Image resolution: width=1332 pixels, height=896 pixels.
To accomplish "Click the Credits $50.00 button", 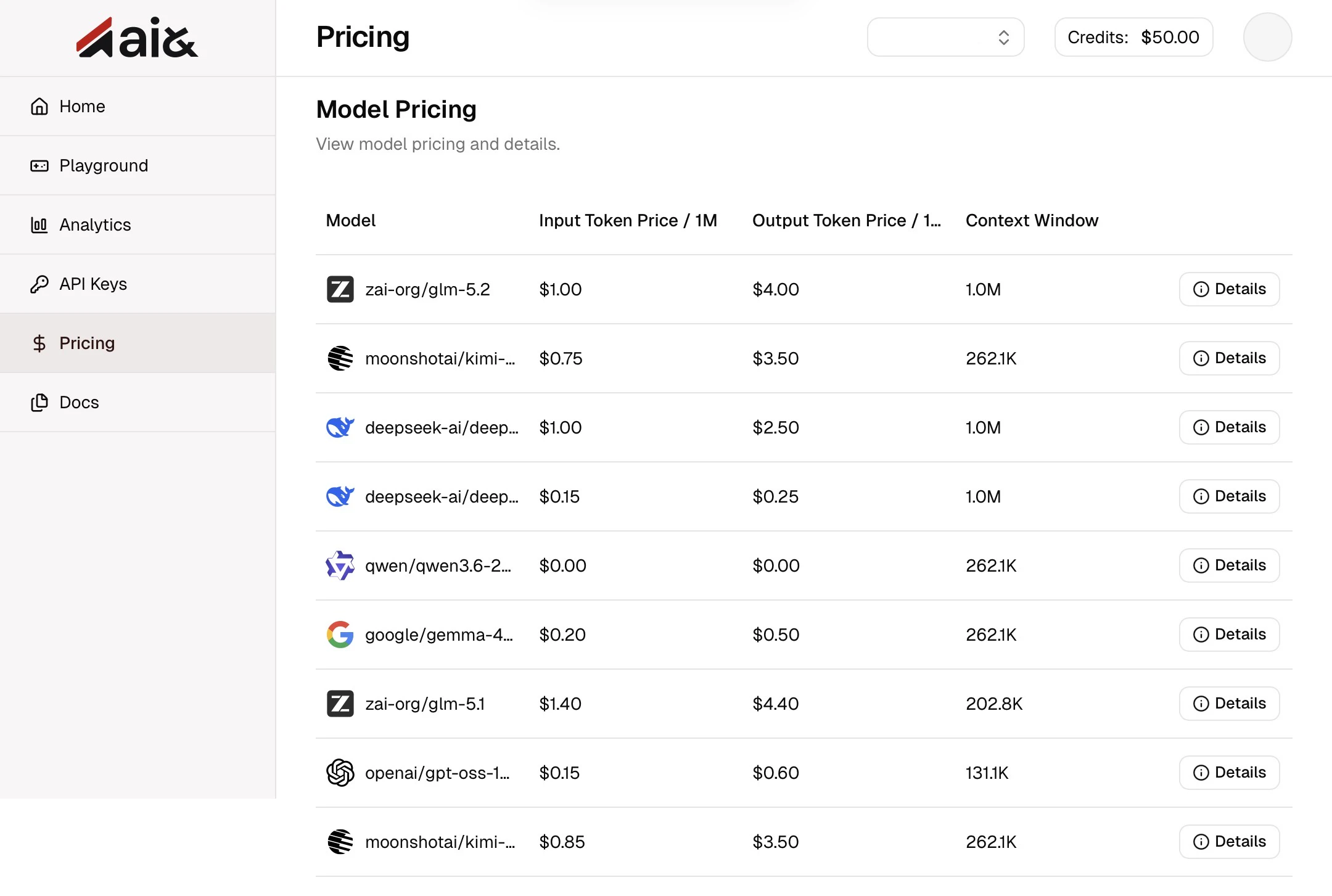I will [x=1133, y=37].
